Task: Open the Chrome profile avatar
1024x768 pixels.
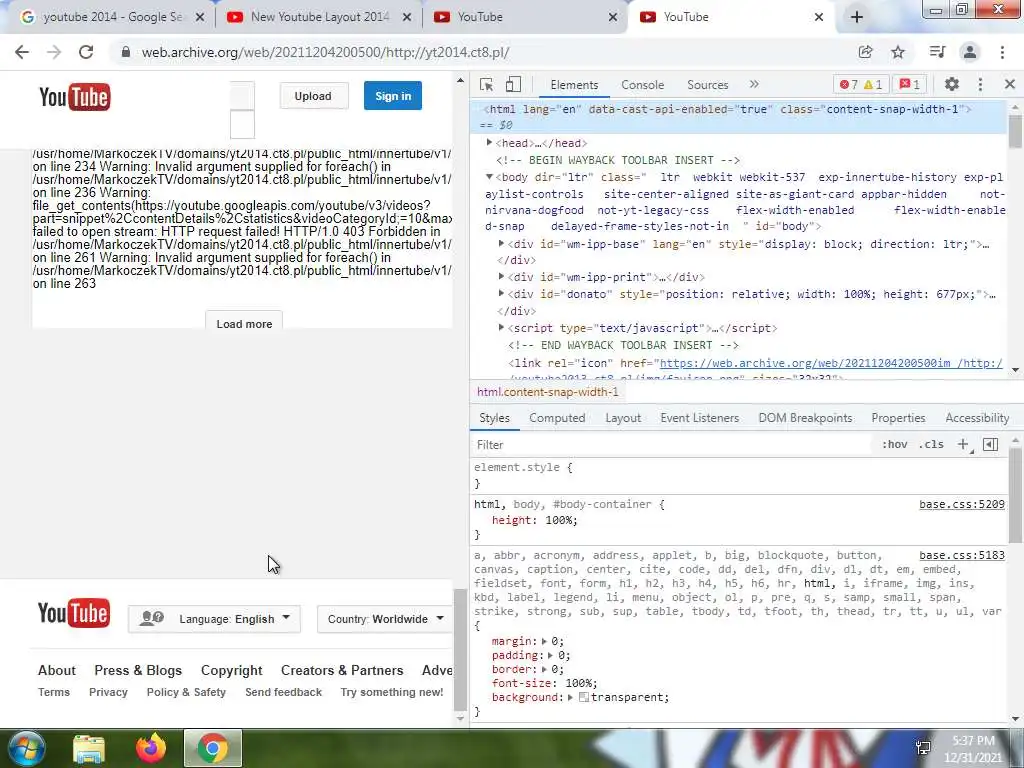Action: (970, 52)
